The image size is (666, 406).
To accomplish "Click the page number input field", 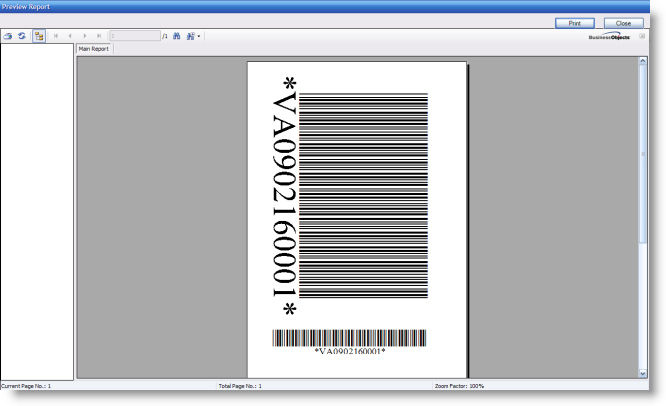I will pyautogui.click(x=135, y=36).
